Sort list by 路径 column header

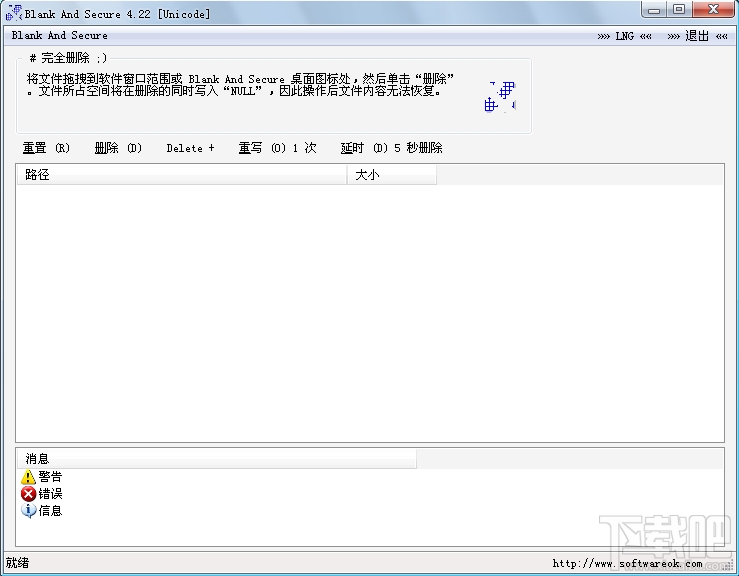[181, 174]
